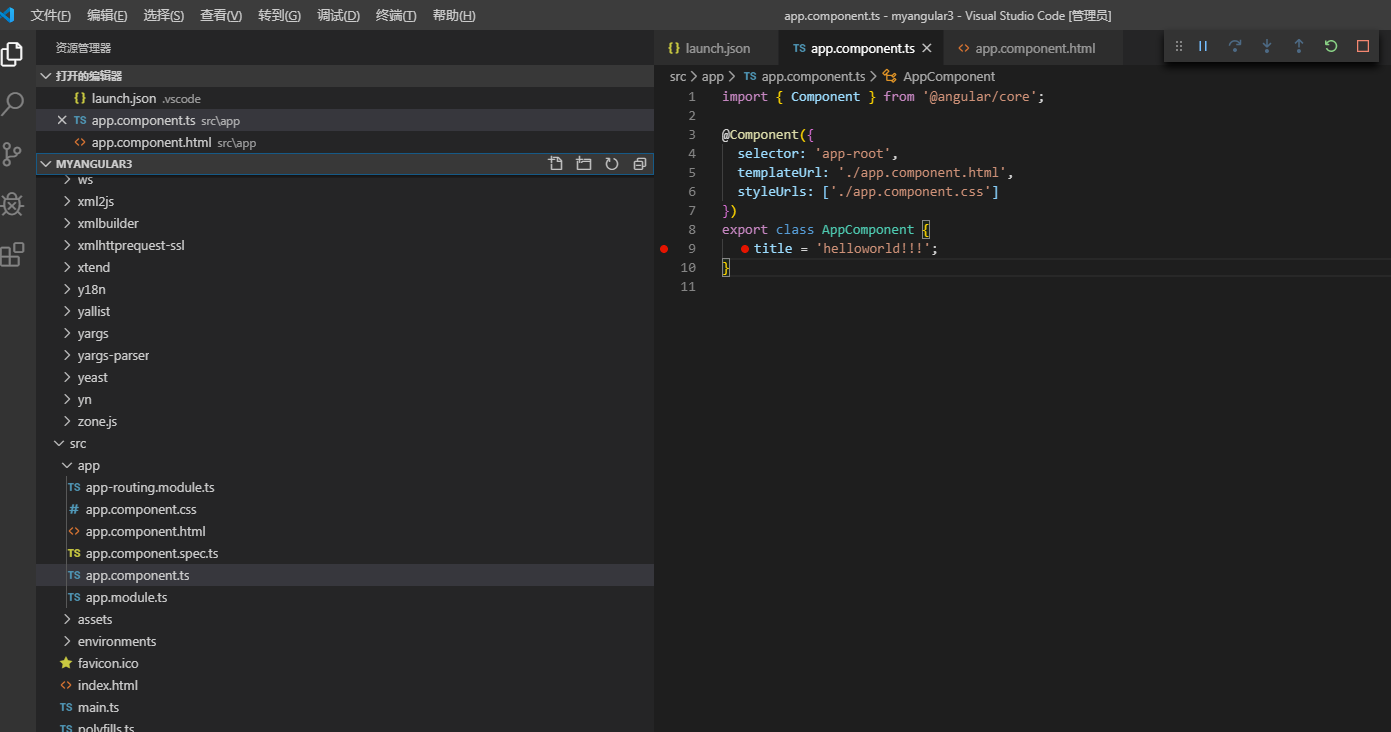This screenshot has height=732, width=1391.
Task: Select app.component.html in open editors list
Action: pyautogui.click(x=345, y=142)
